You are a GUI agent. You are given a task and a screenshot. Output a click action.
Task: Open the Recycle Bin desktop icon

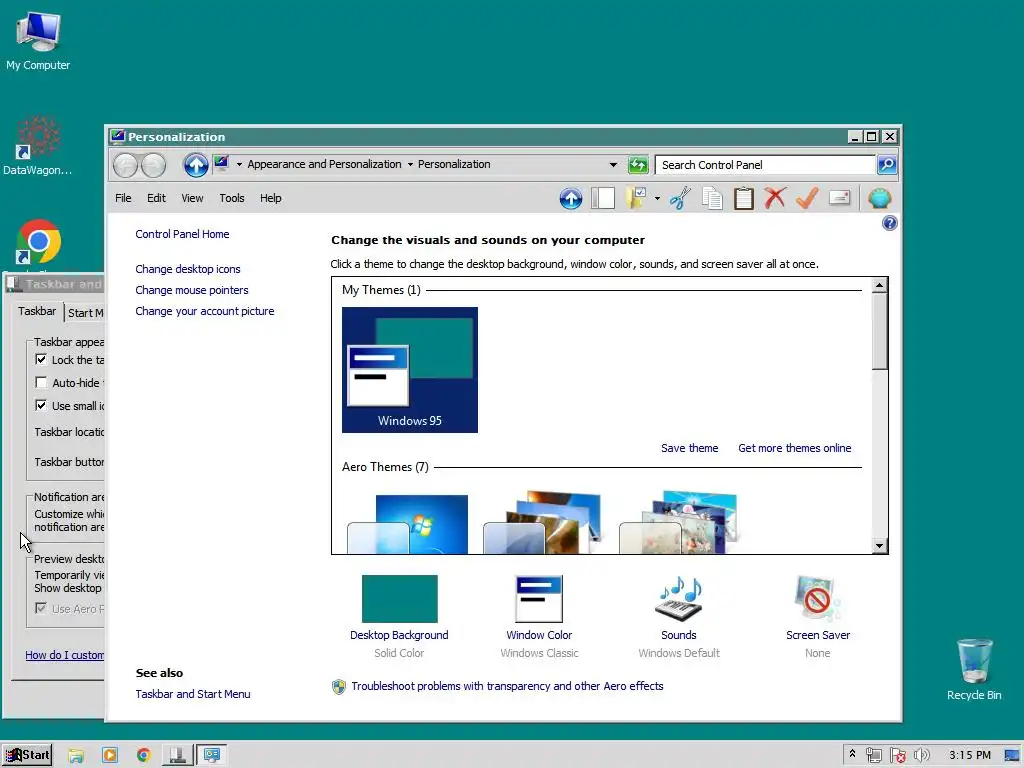[x=974, y=662]
